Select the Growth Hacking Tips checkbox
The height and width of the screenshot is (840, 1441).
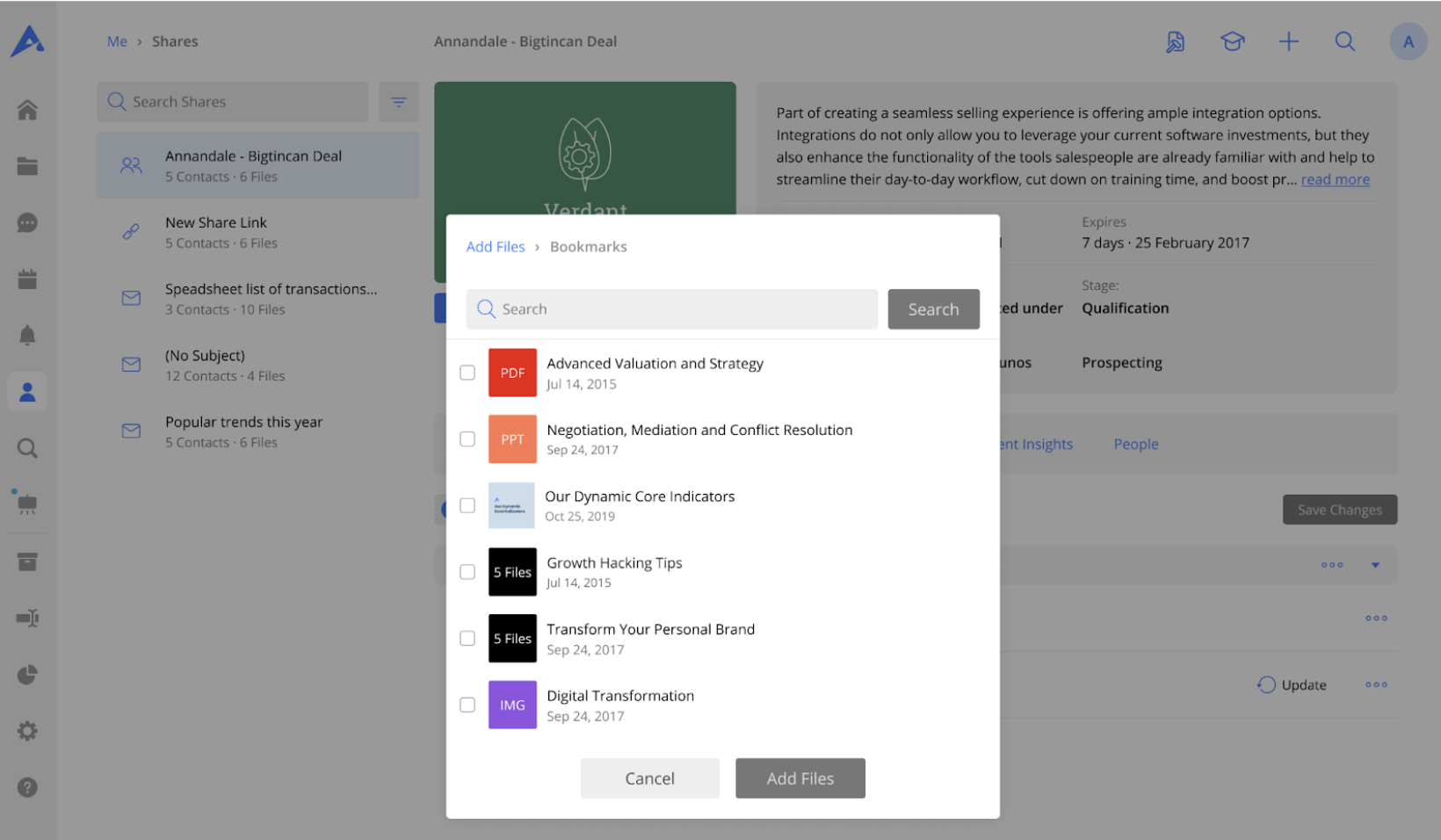467,572
